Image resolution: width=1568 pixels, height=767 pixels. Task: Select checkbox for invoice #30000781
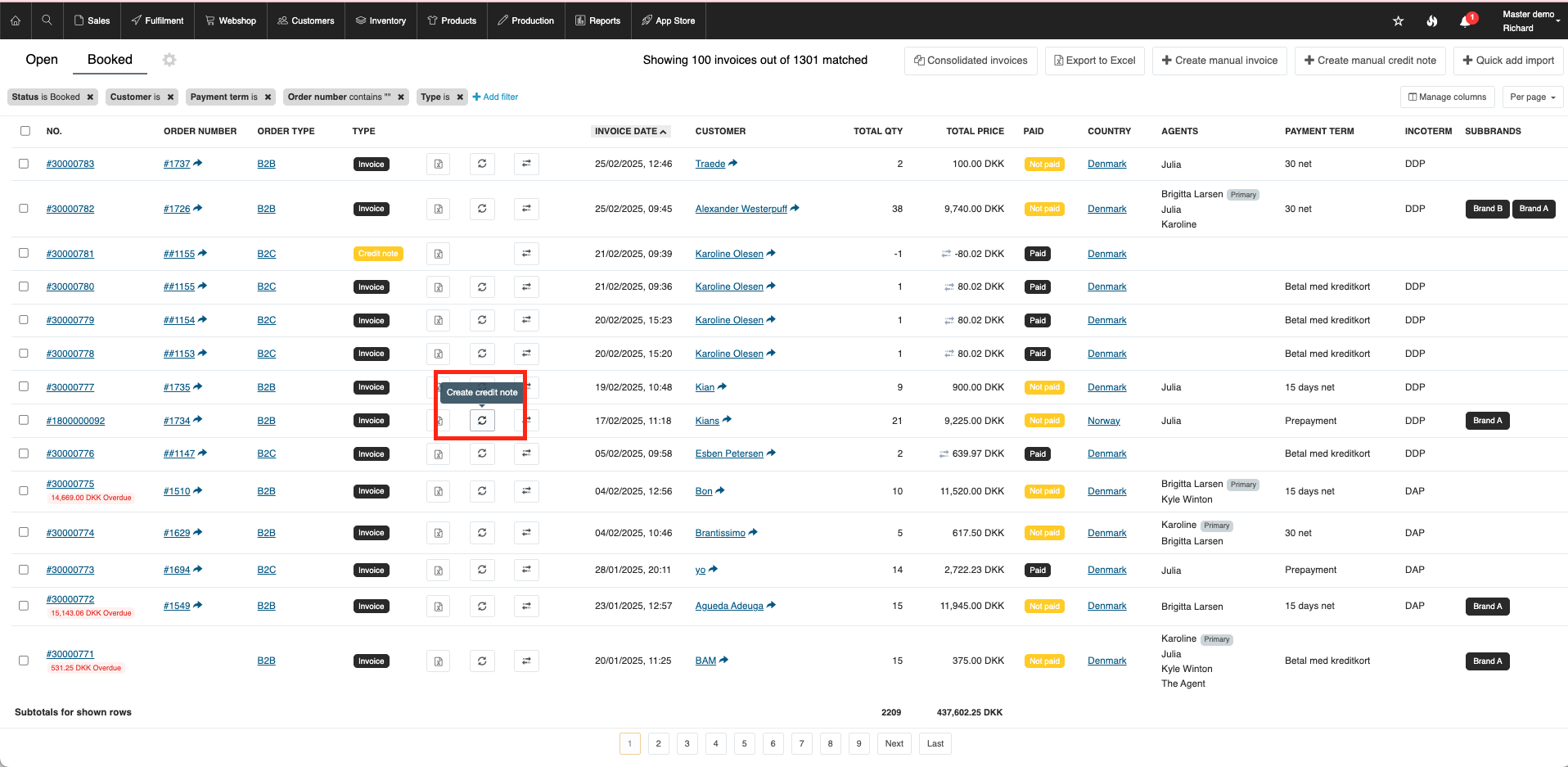24,254
